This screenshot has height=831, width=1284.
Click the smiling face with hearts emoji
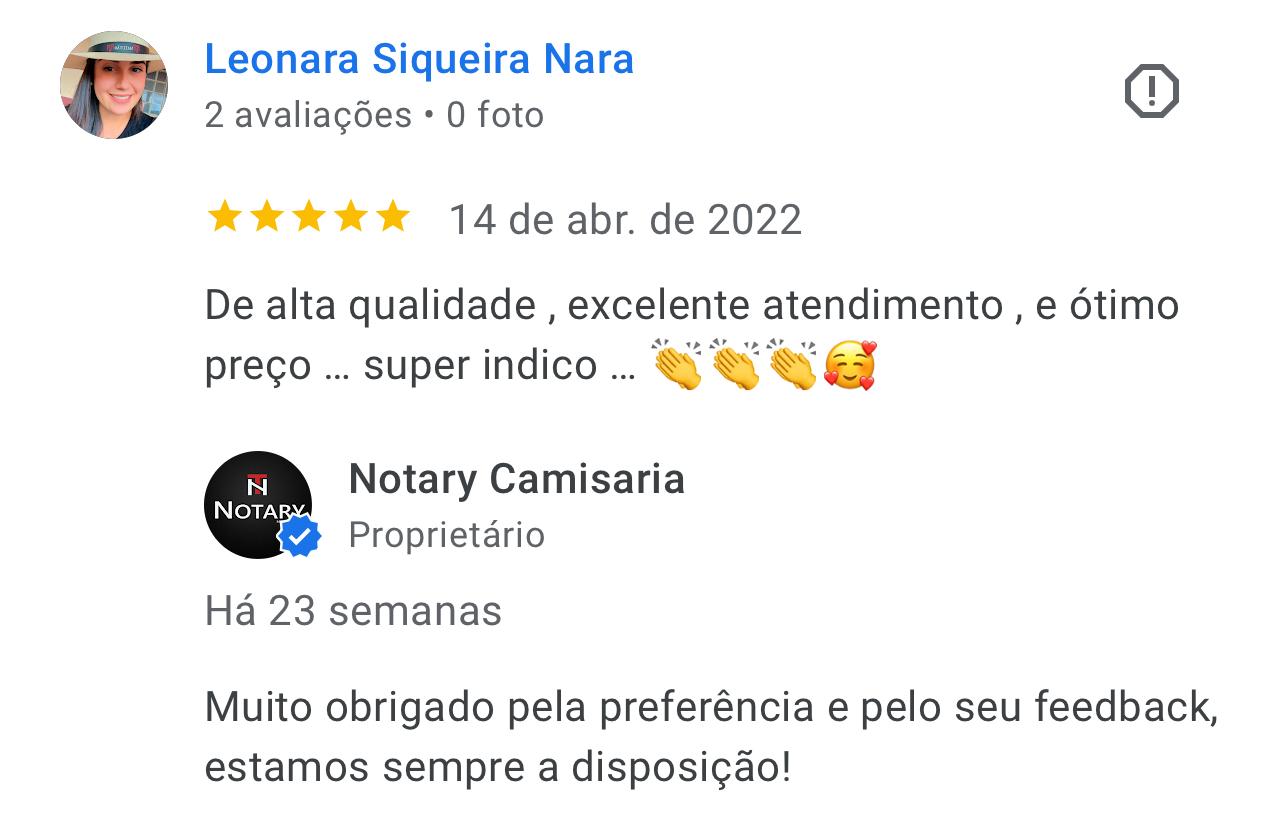[x=850, y=365]
